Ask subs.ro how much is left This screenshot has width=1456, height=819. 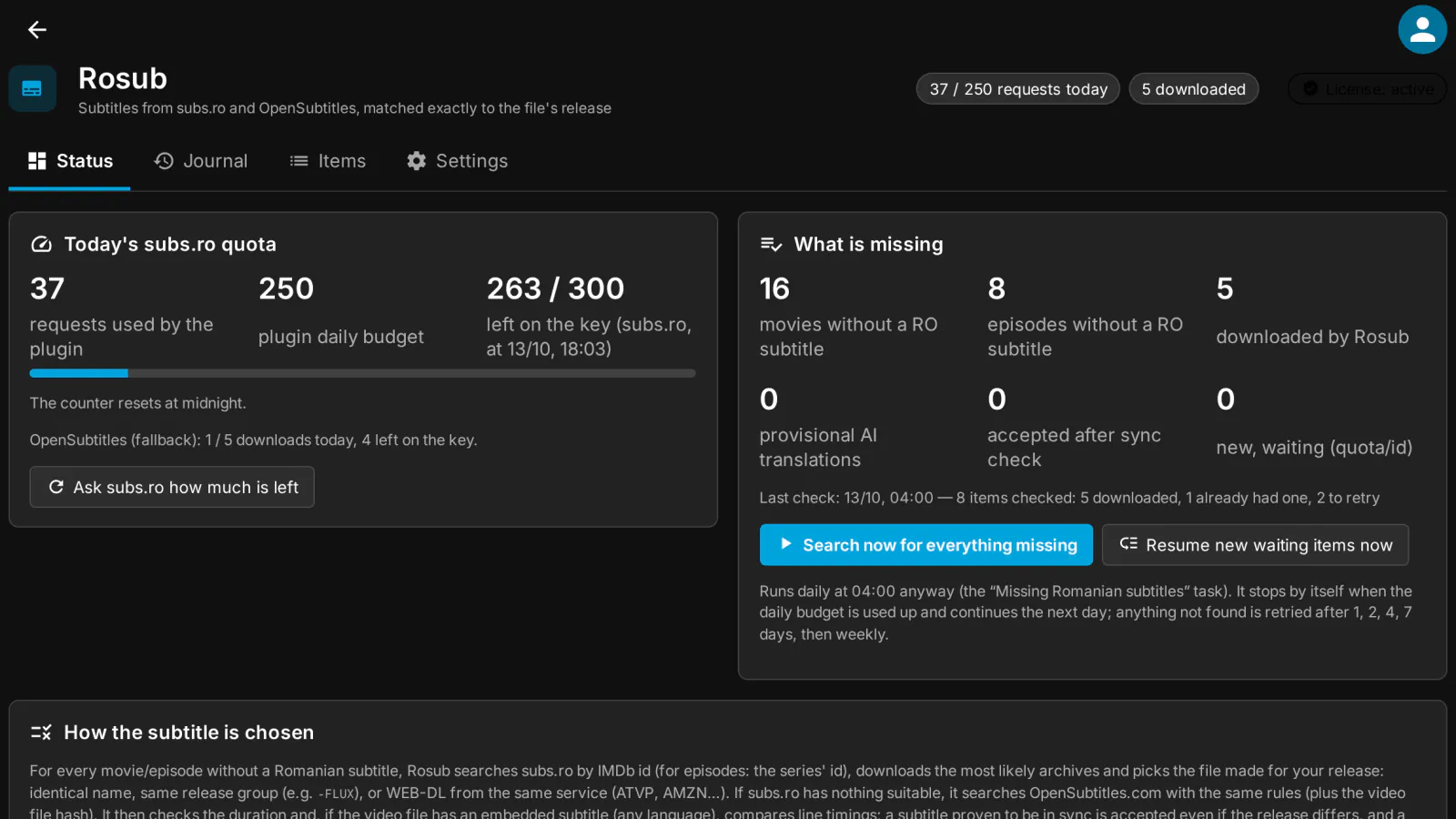tap(172, 487)
